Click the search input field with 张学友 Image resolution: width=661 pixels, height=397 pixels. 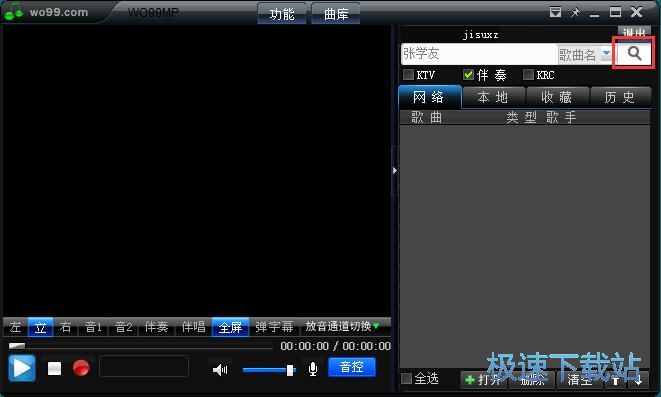pyautogui.click(x=479, y=54)
